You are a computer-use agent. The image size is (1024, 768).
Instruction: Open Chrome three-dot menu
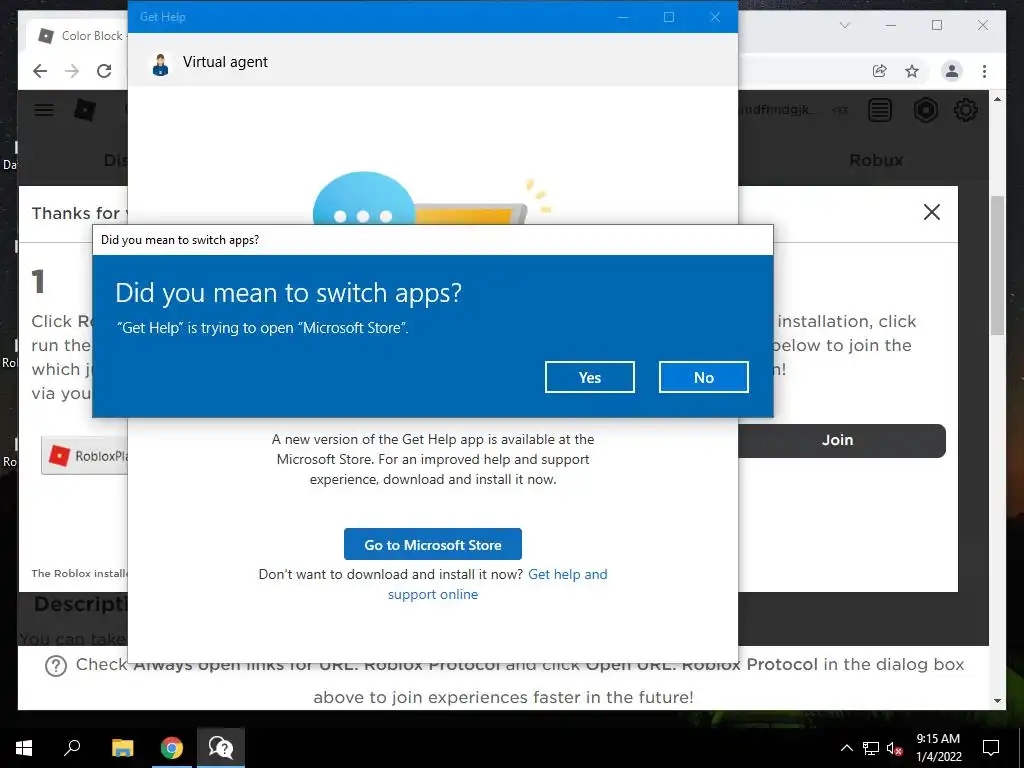pyautogui.click(x=984, y=71)
